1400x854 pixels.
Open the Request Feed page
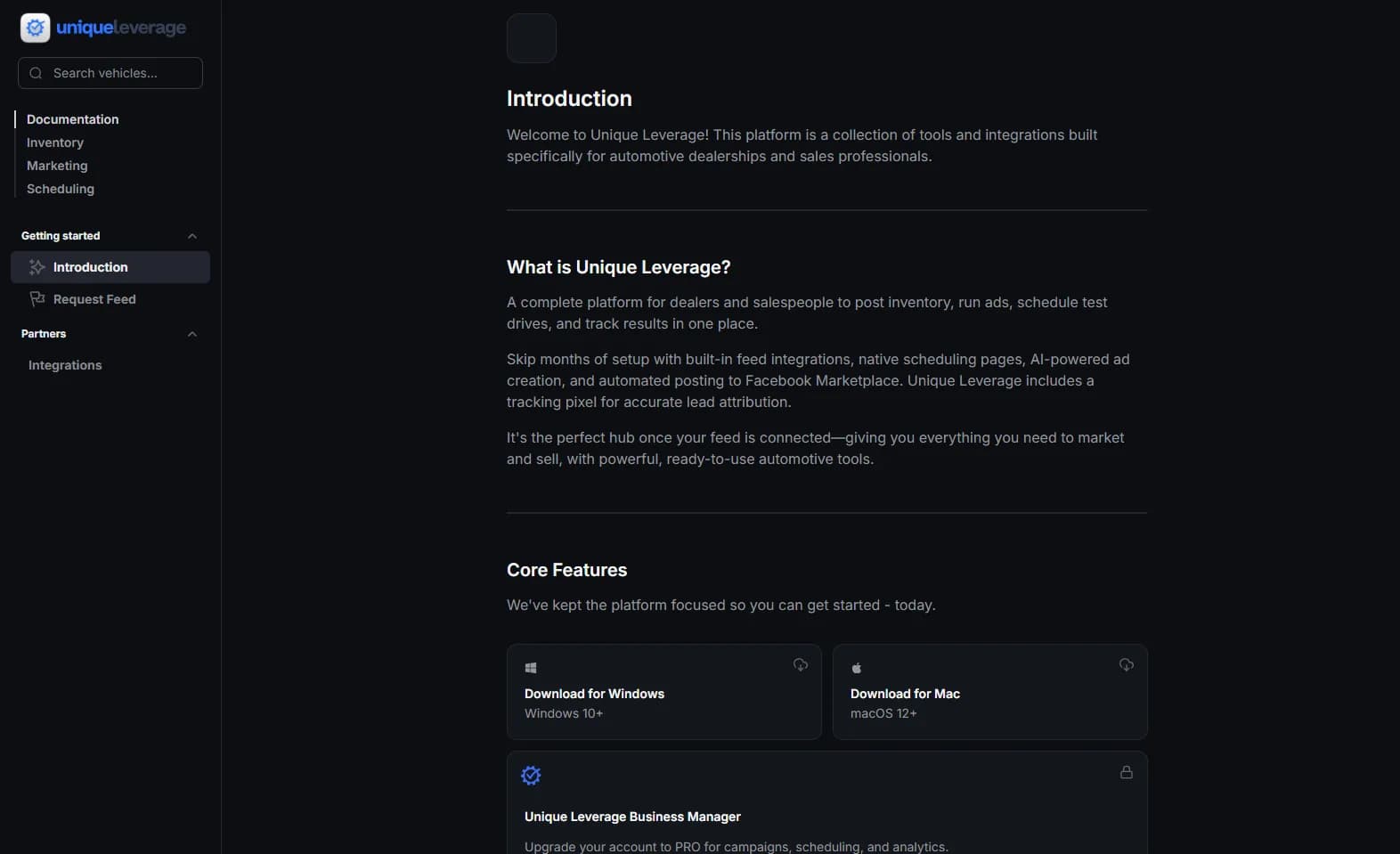tap(110, 299)
